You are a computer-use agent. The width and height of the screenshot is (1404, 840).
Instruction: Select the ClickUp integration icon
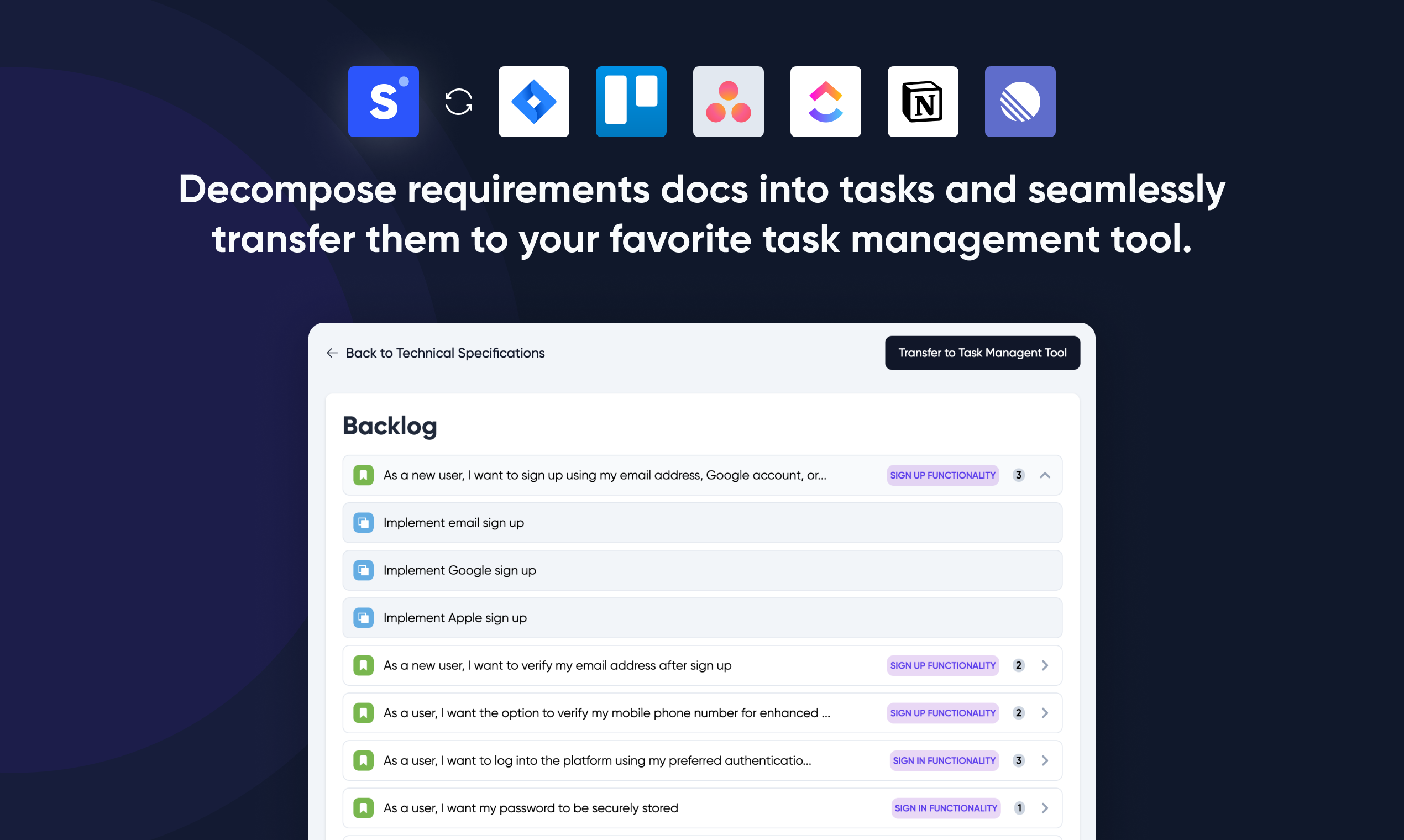[x=825, y=101]
